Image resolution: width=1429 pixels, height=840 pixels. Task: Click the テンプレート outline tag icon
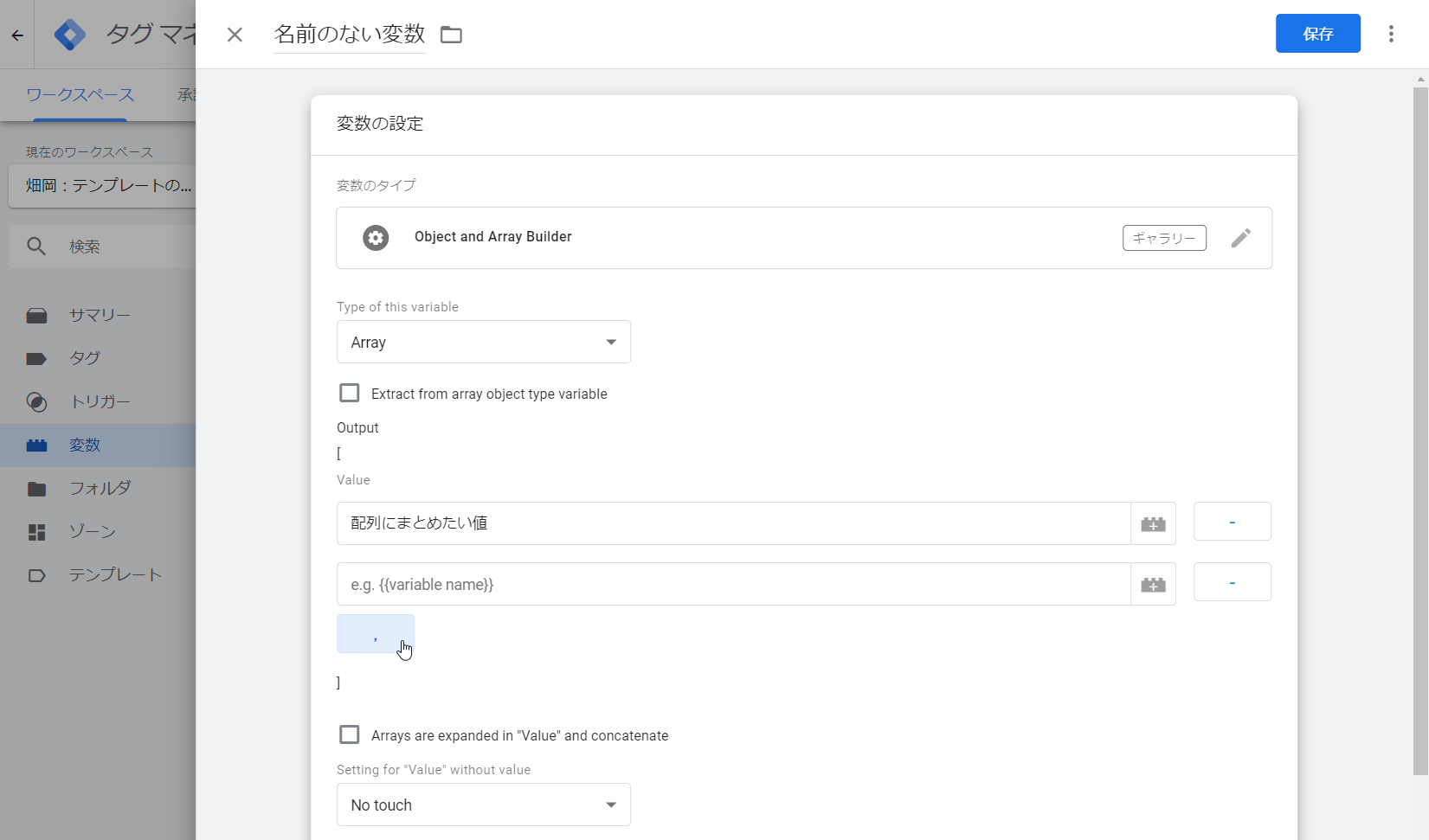pos(36,575)
